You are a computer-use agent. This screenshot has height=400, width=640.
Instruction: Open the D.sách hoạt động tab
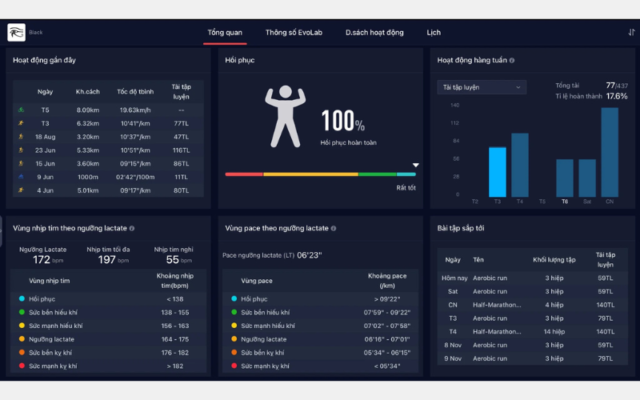374,33
